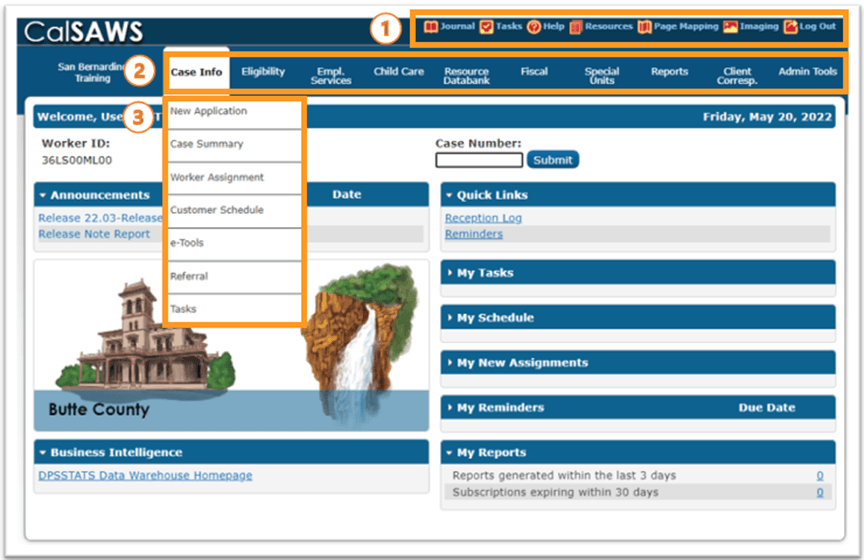Collapse the Announcements panel
864x560 pixels.
click(43, 195)
